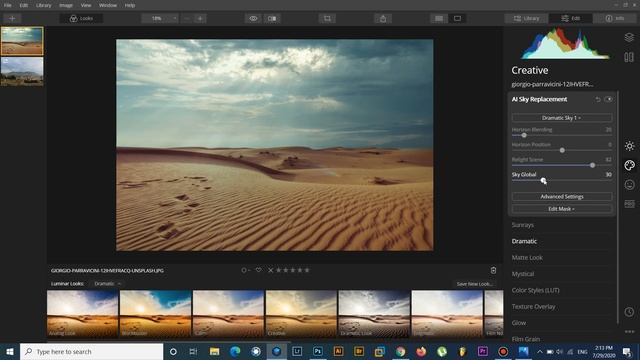Click the Sky Global slider handle
This screenshot has width=640, height=360.
click(543, 180)
